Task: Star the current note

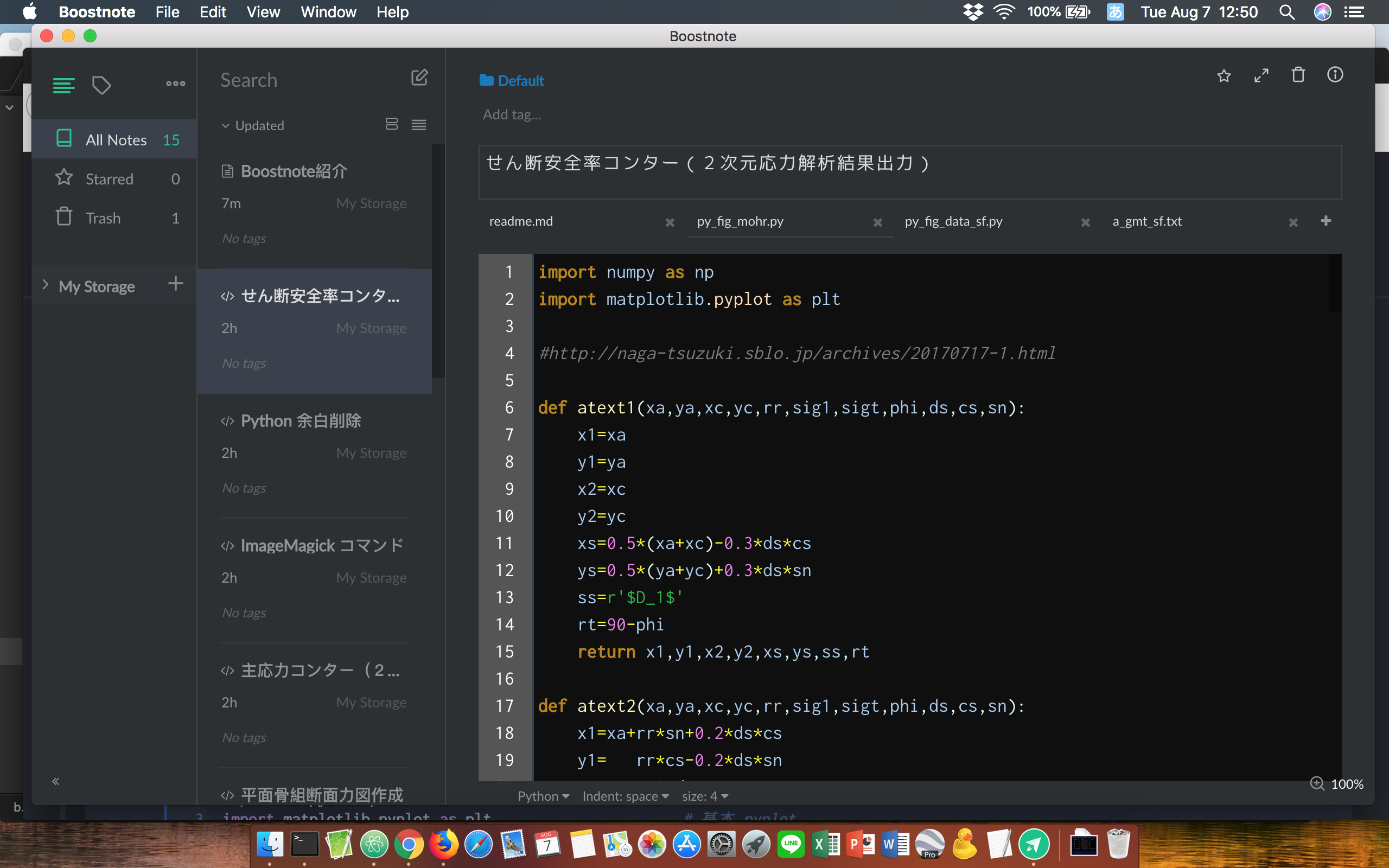Action: (x=1224, y=76)
